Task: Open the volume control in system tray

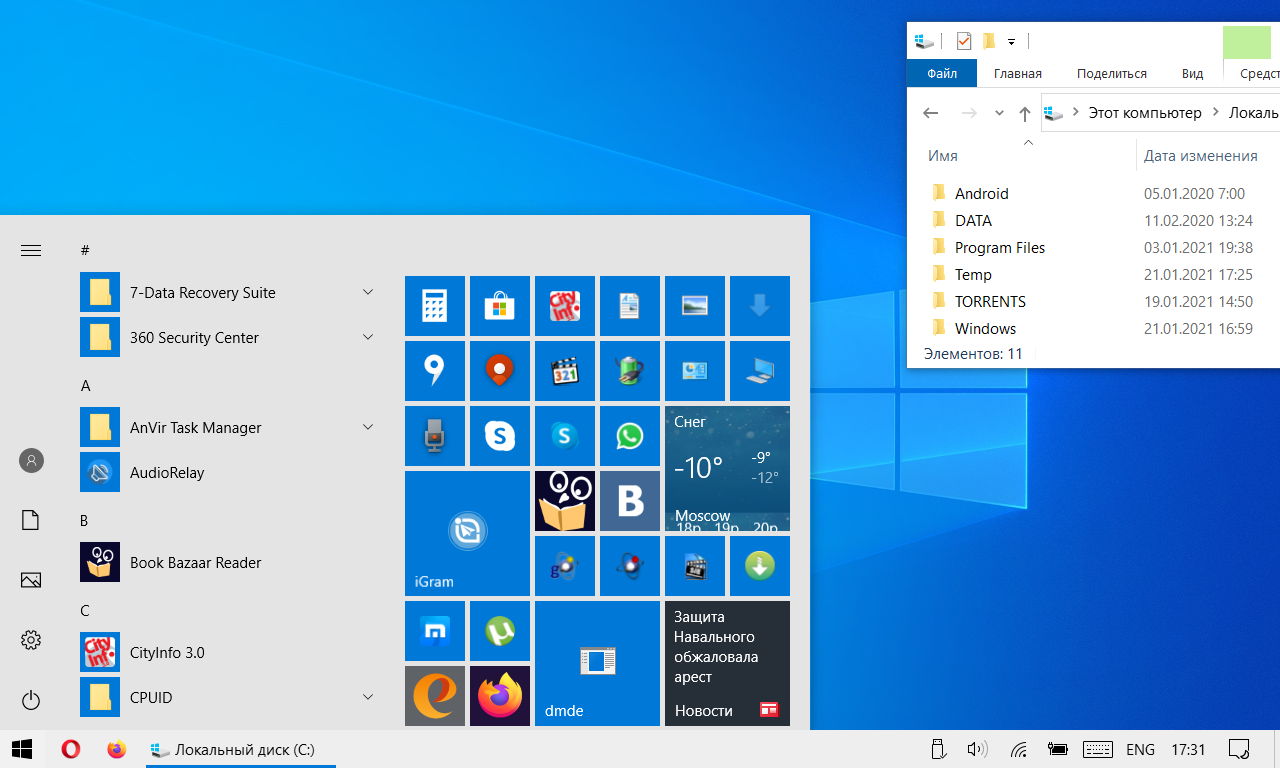Action: click(x=977, y=749)
